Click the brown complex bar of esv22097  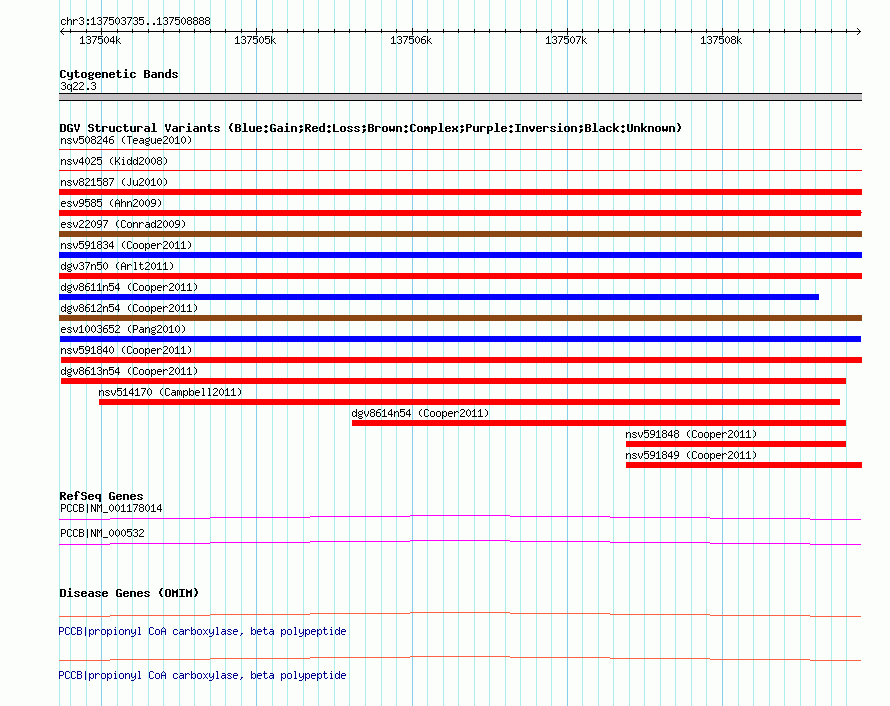460,234
